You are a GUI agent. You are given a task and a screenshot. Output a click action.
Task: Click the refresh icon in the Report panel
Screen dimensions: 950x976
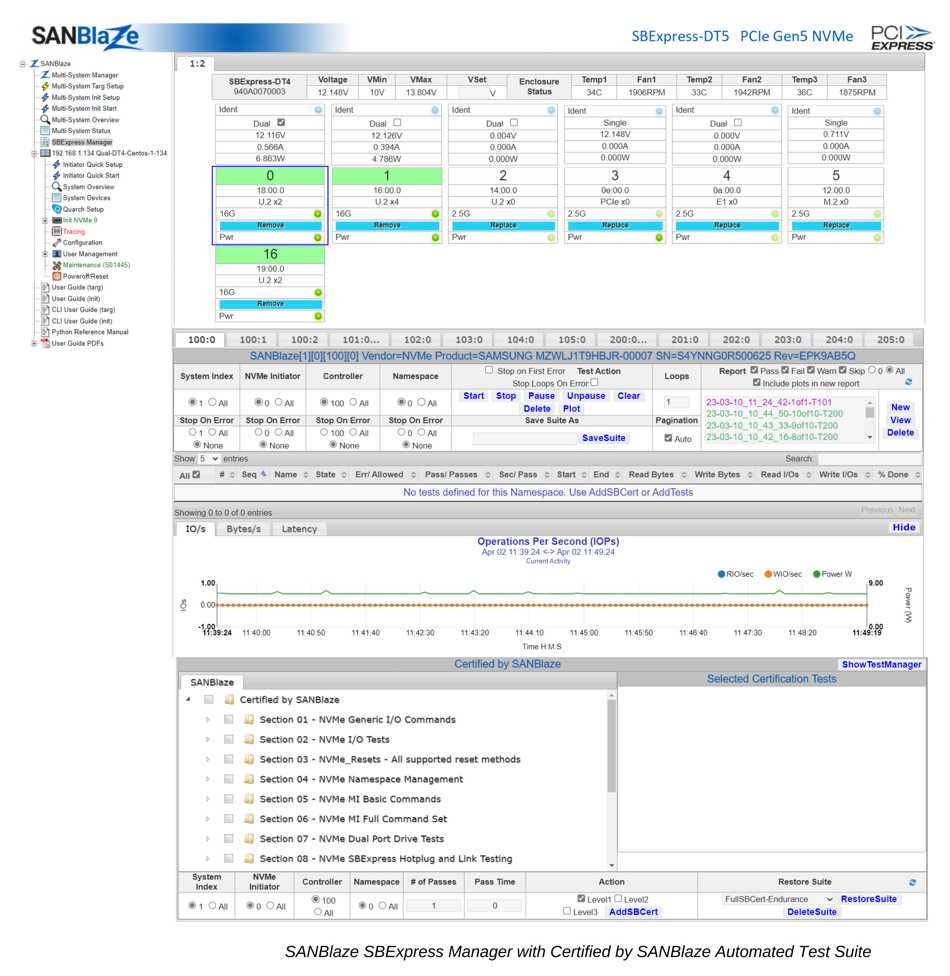click(x=908, y=382)
